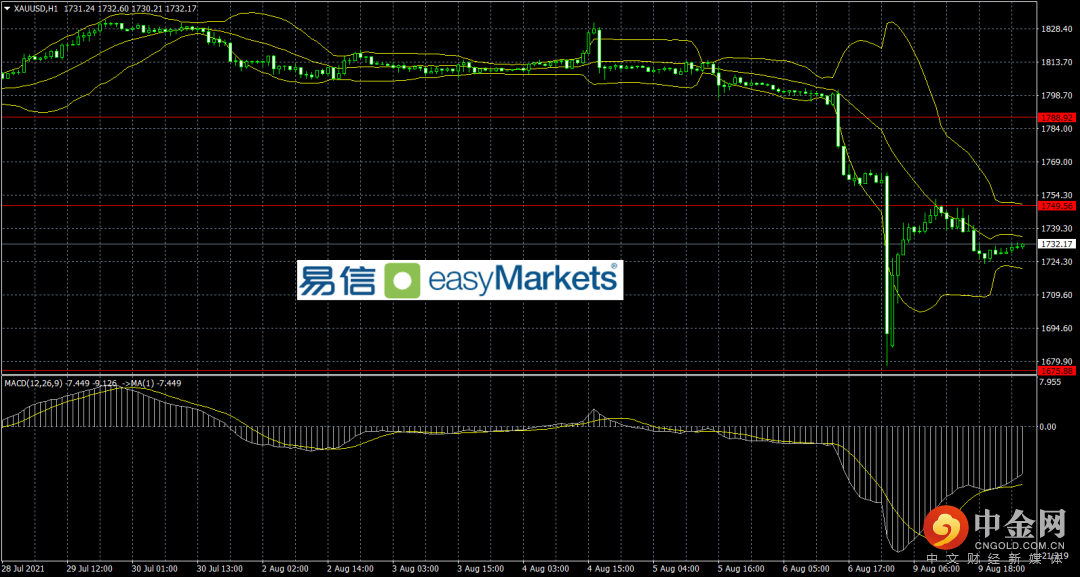1080x577 pixels.
Task: Click the 4 Aug 03:00 time label
Action: click(x=547, y=570)
